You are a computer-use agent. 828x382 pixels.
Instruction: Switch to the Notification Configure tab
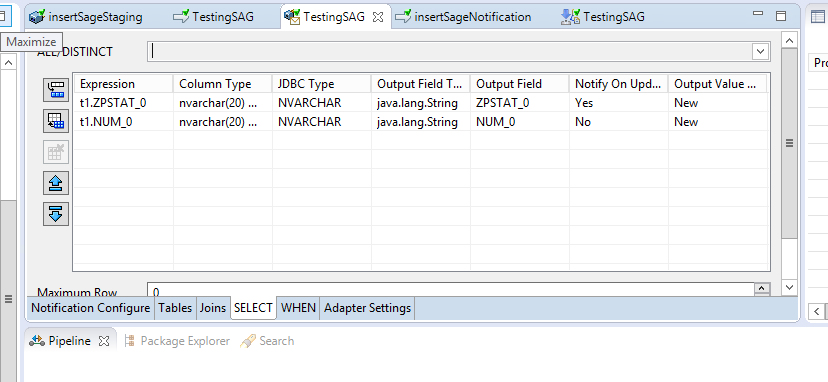[91, 308]
